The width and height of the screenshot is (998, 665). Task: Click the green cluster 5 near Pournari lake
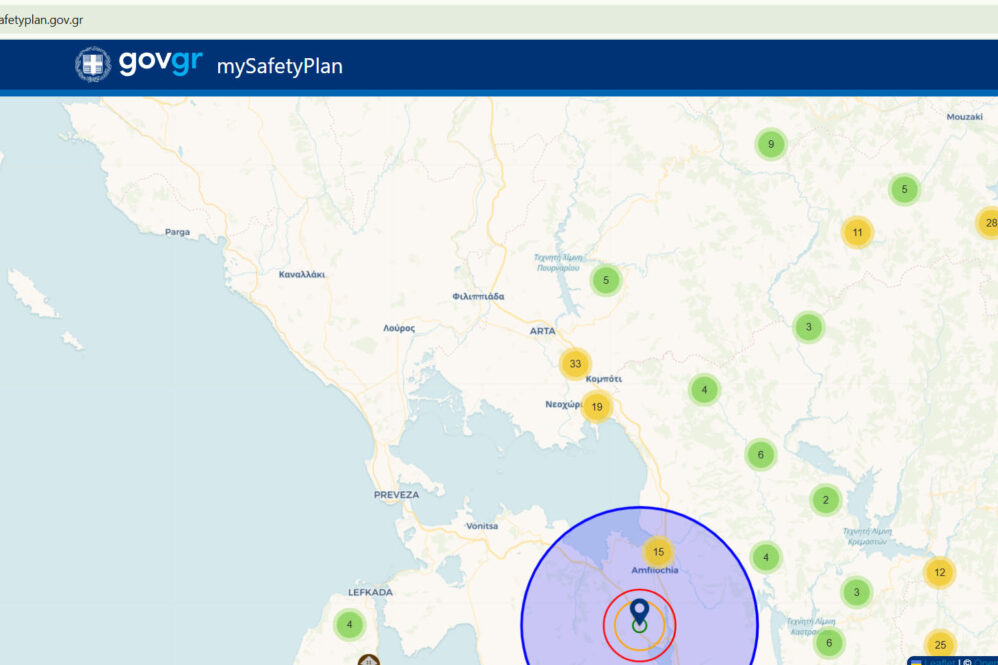pos(605,281)
